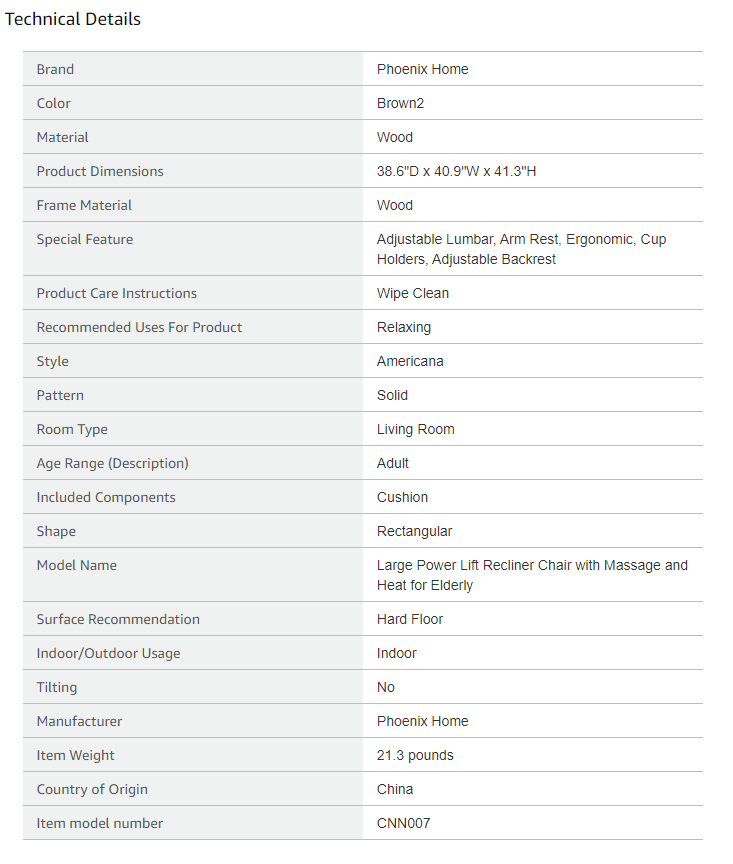
Task: Select the Special Feature label
Action: (x=85, y=240)
